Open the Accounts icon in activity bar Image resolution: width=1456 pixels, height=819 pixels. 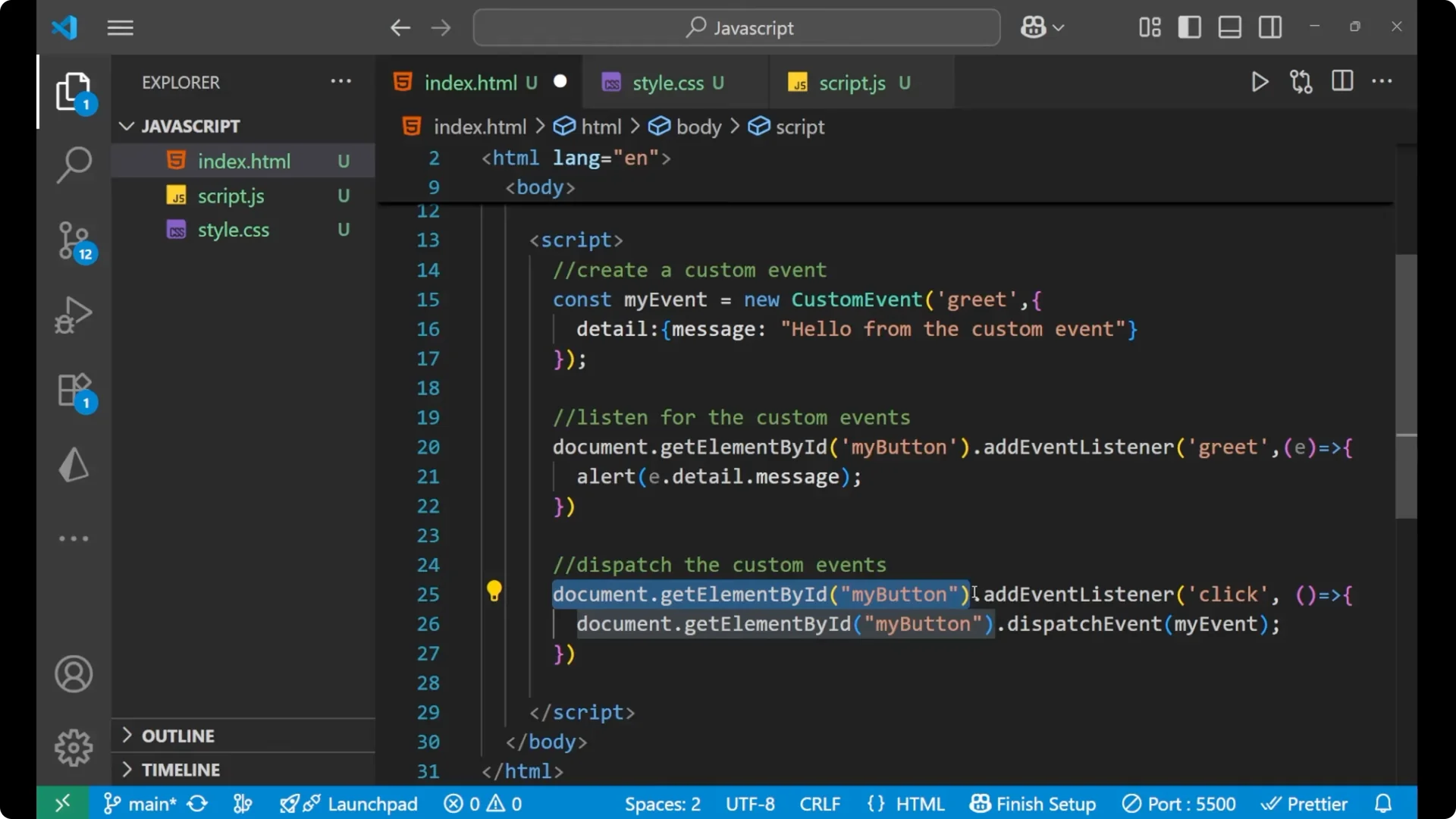click(x=74, y=674)
